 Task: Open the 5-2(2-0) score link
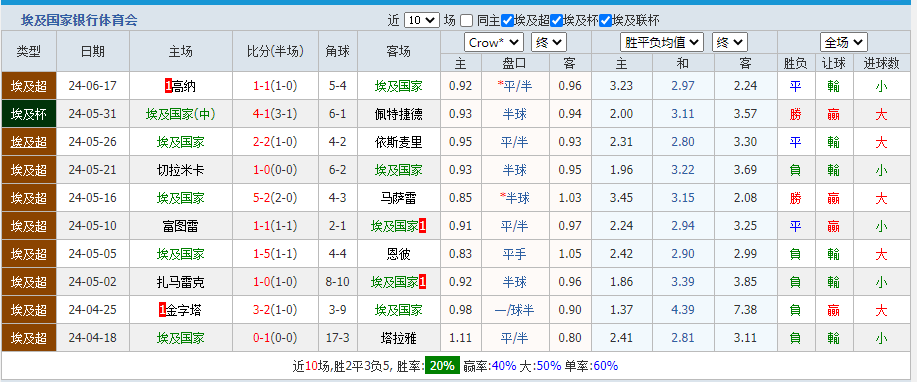pos(275,198)
